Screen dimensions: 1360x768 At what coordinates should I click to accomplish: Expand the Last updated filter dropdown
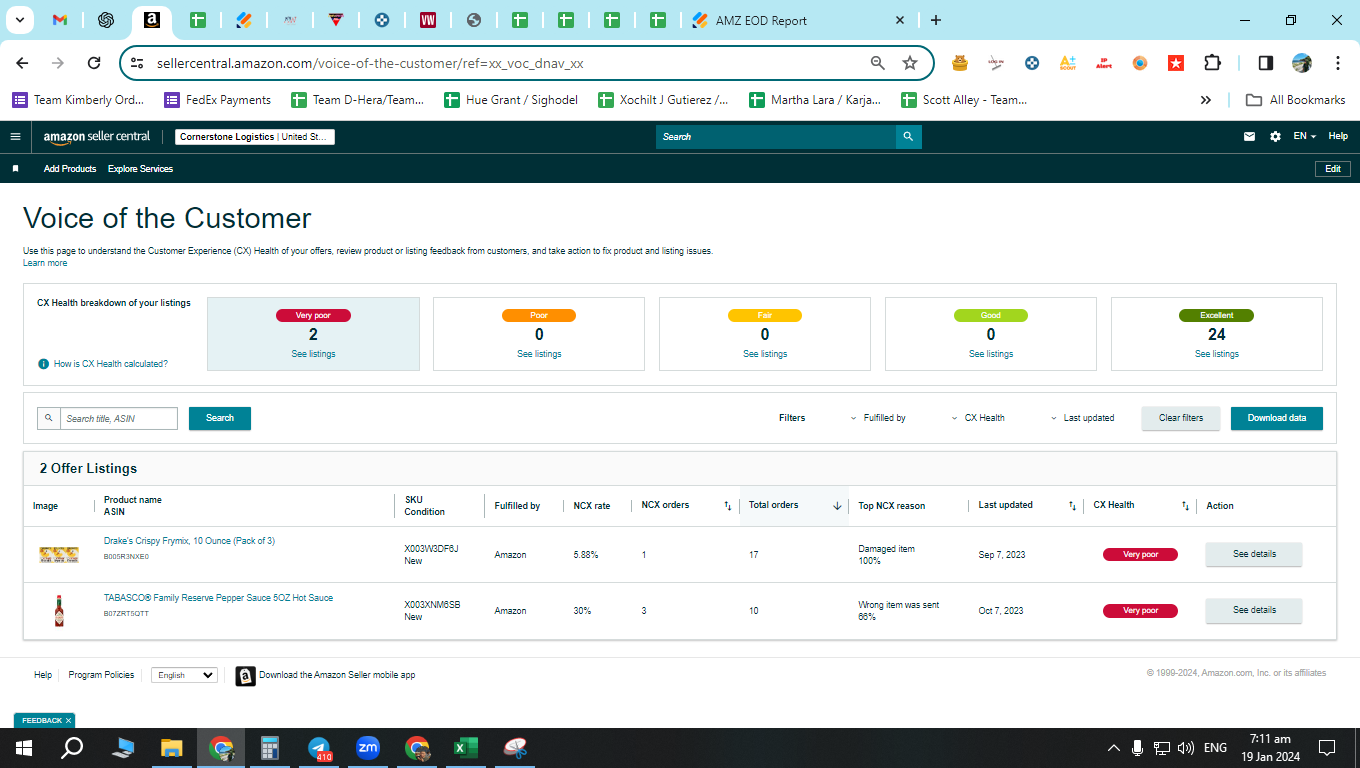(1082, 418)
